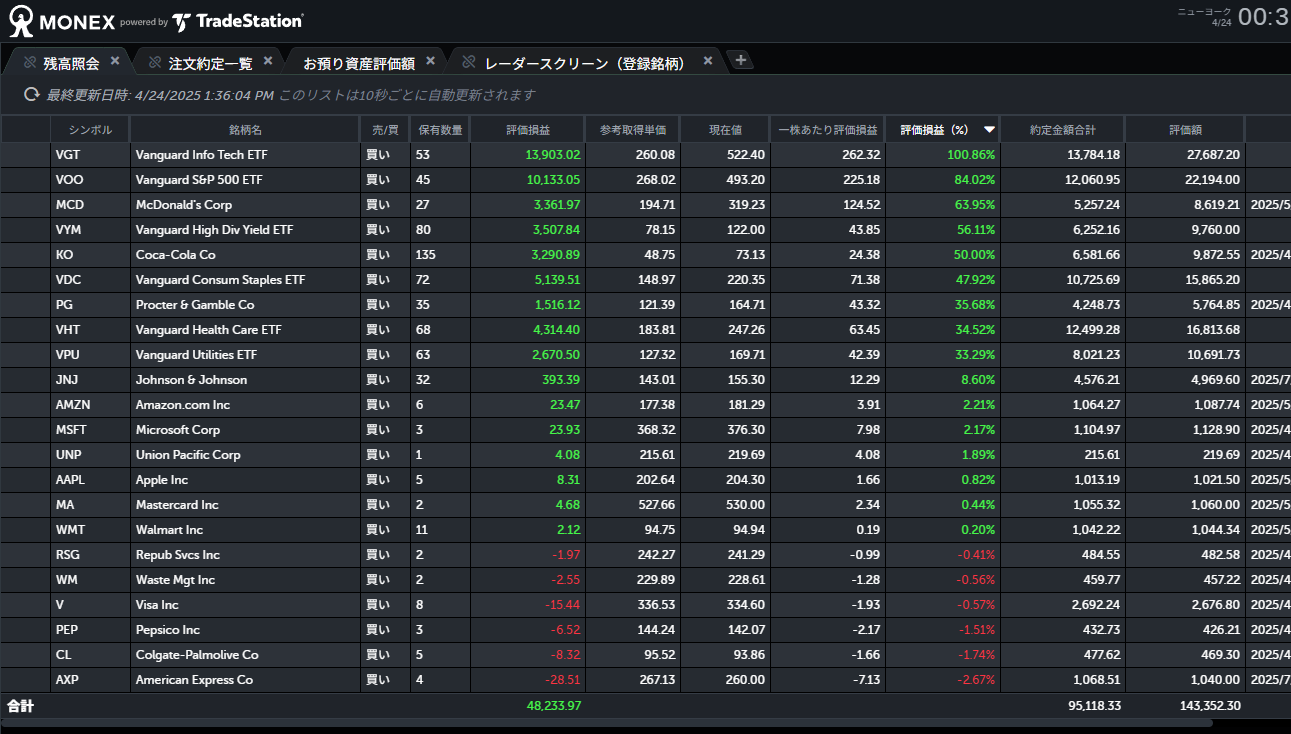Click the 48,233.97 total 評価損益
Screen dimensions: 1291x734
554,705
